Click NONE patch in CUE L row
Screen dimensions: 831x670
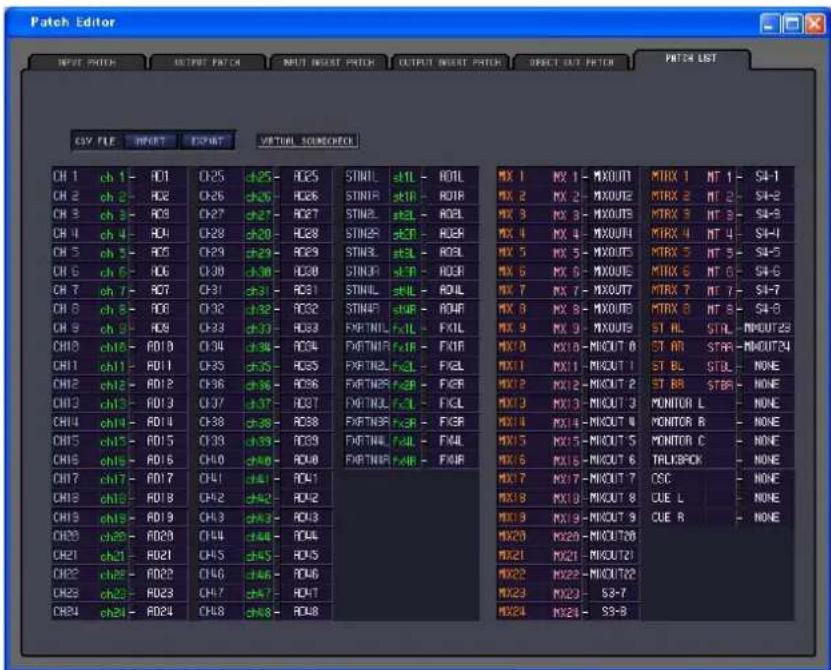tap(767, 498)
